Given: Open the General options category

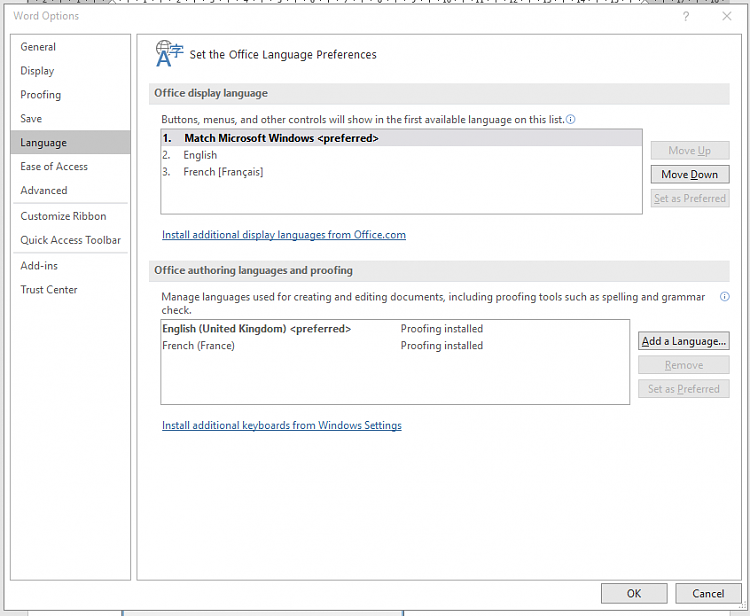Looking at the screenshot, I should coord(38,47).
